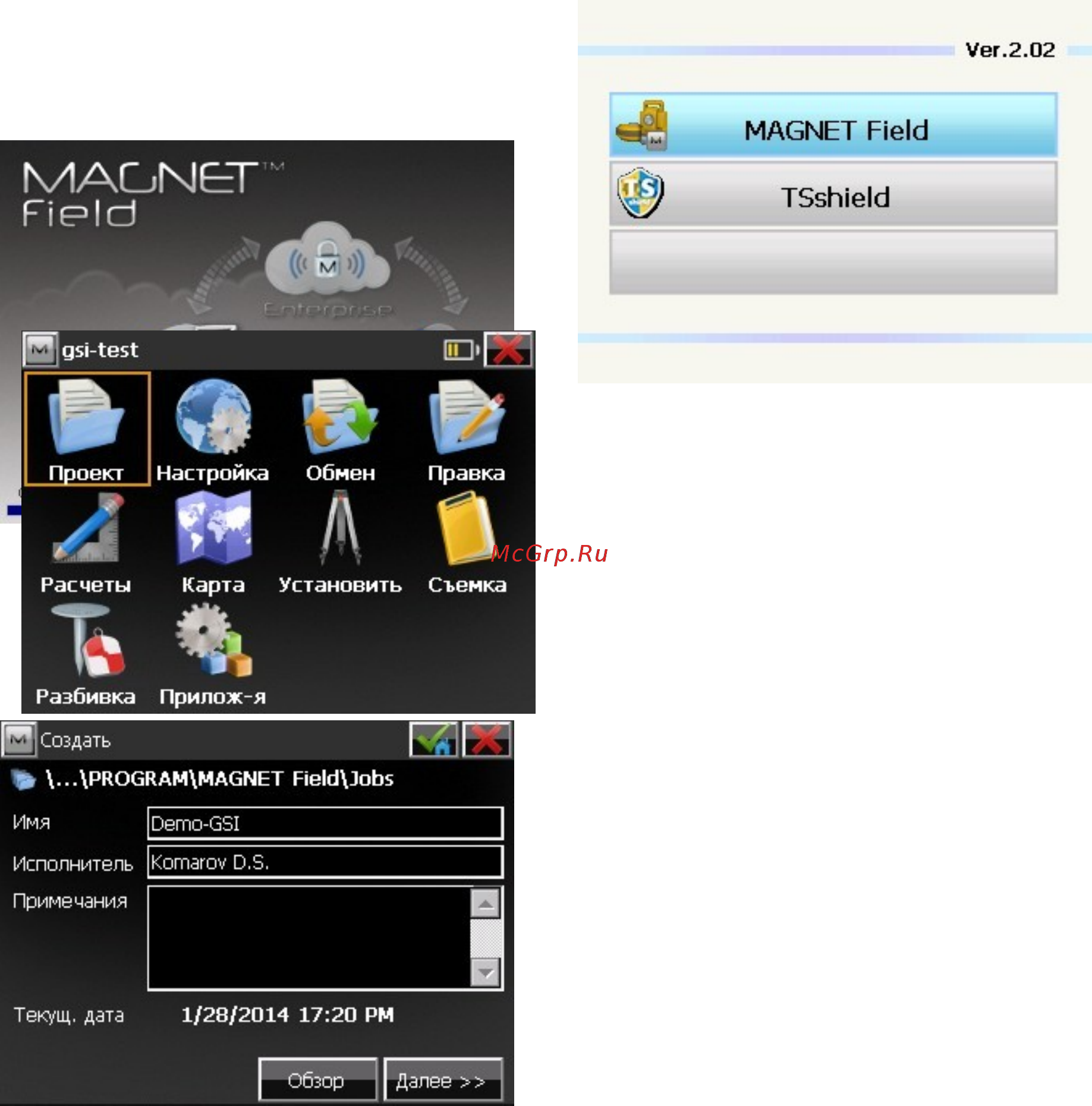
Task: Click the Имя field containing Demo-GSI
Action: point(325,823)
